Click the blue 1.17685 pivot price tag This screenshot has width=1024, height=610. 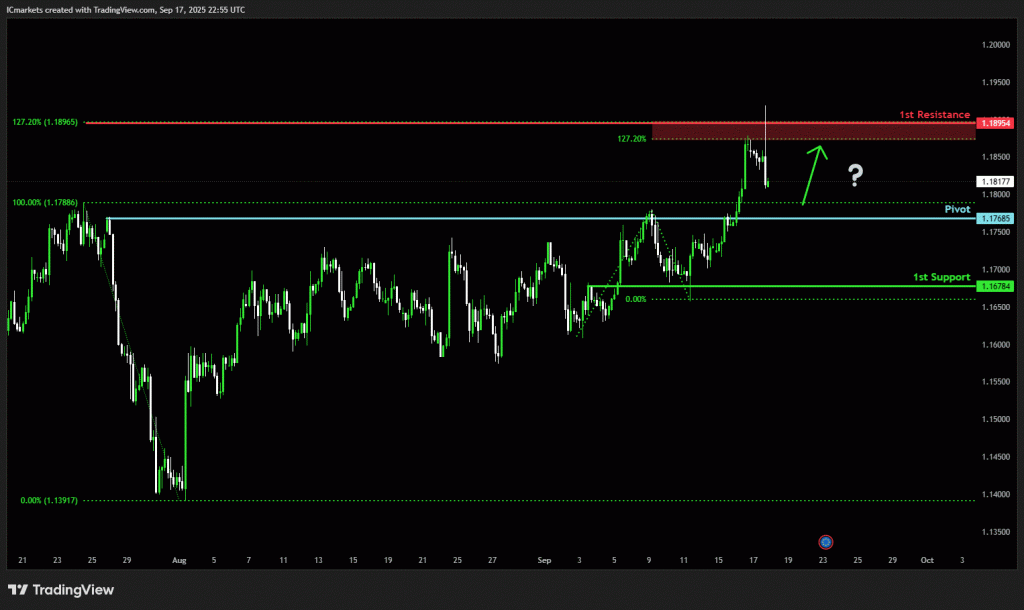[995, 219]
